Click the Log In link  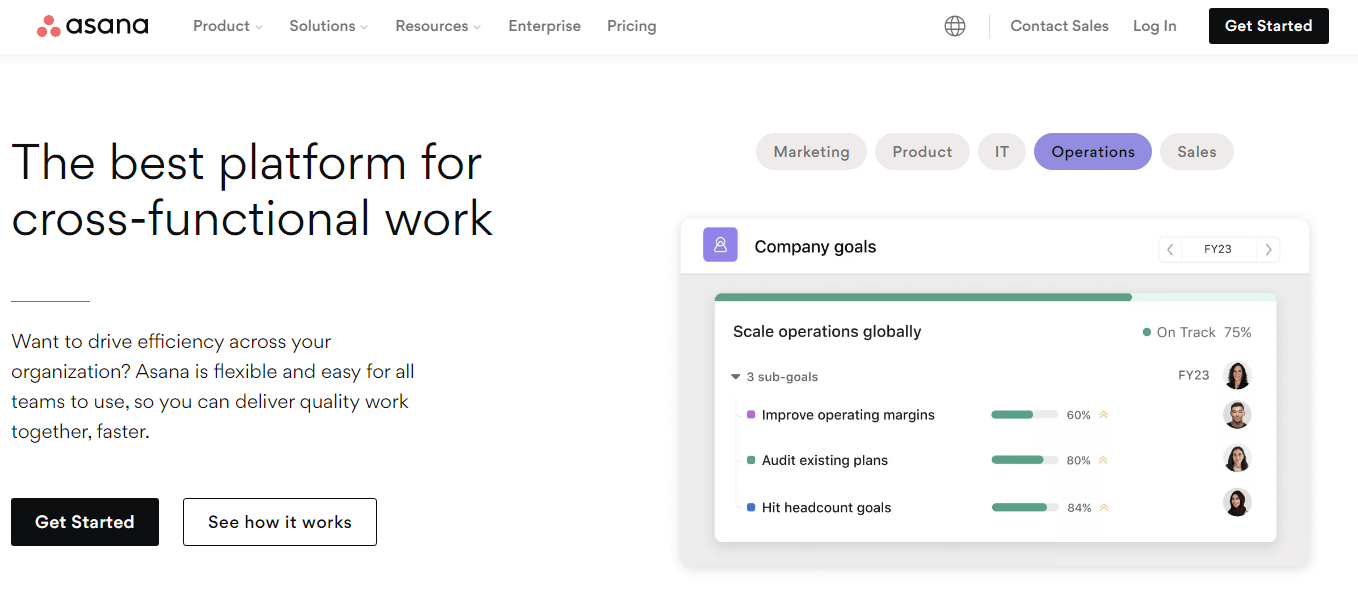[1154, 26]
